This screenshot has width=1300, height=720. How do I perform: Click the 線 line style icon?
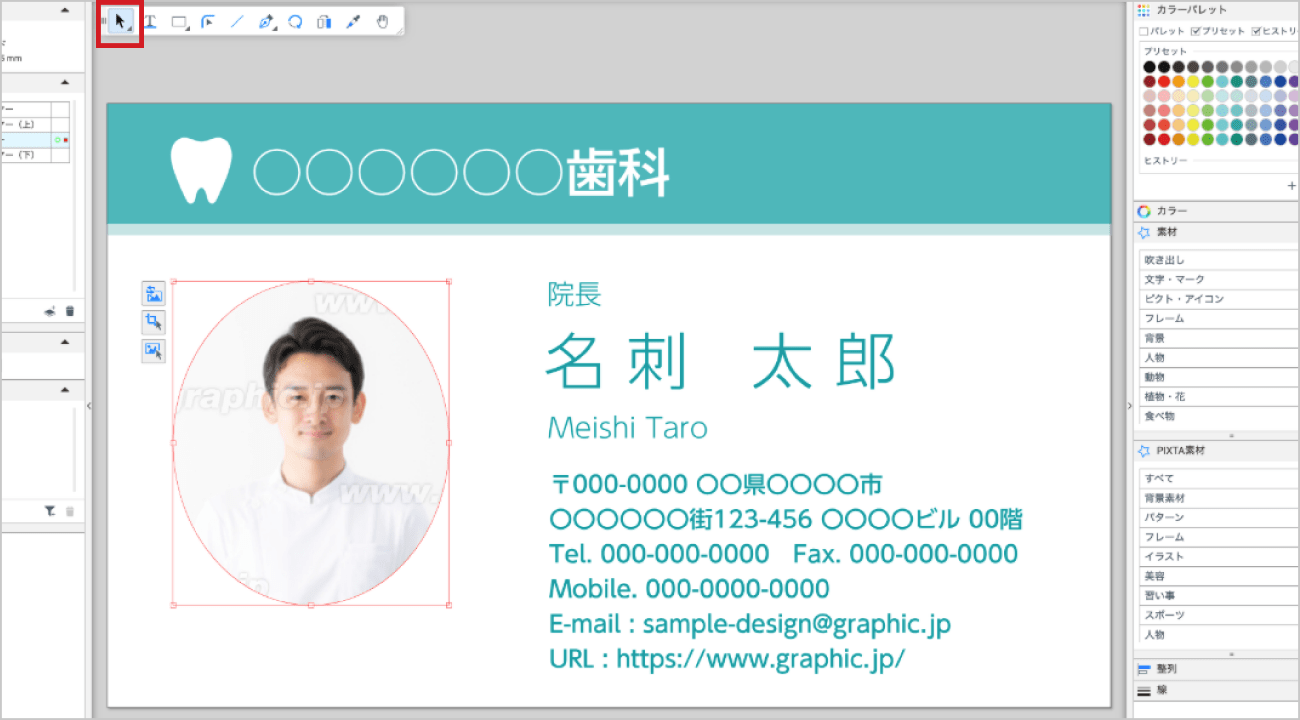point(1144,691)
